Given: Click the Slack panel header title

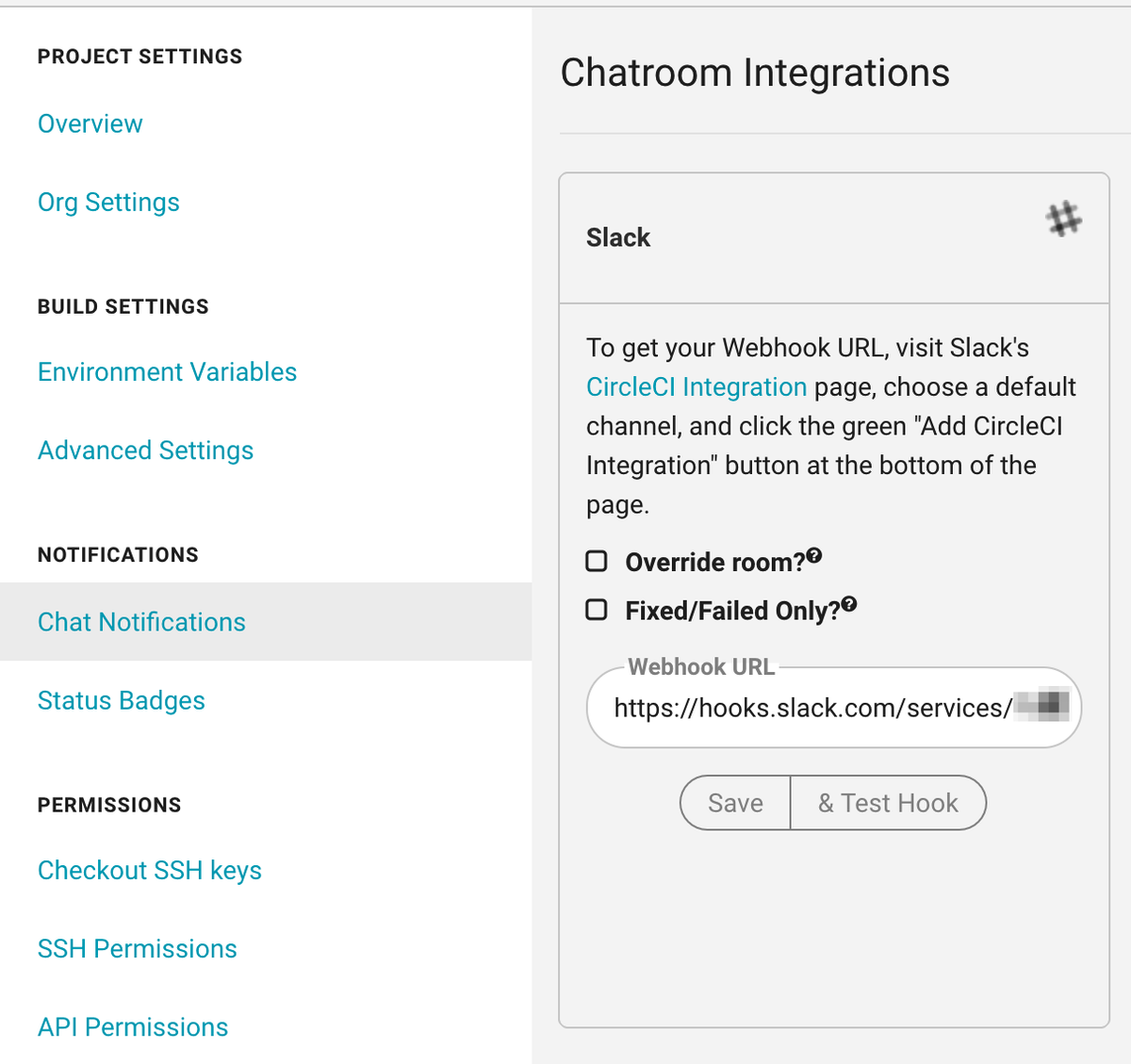Looking at the screenshot, I should point(618,237).
